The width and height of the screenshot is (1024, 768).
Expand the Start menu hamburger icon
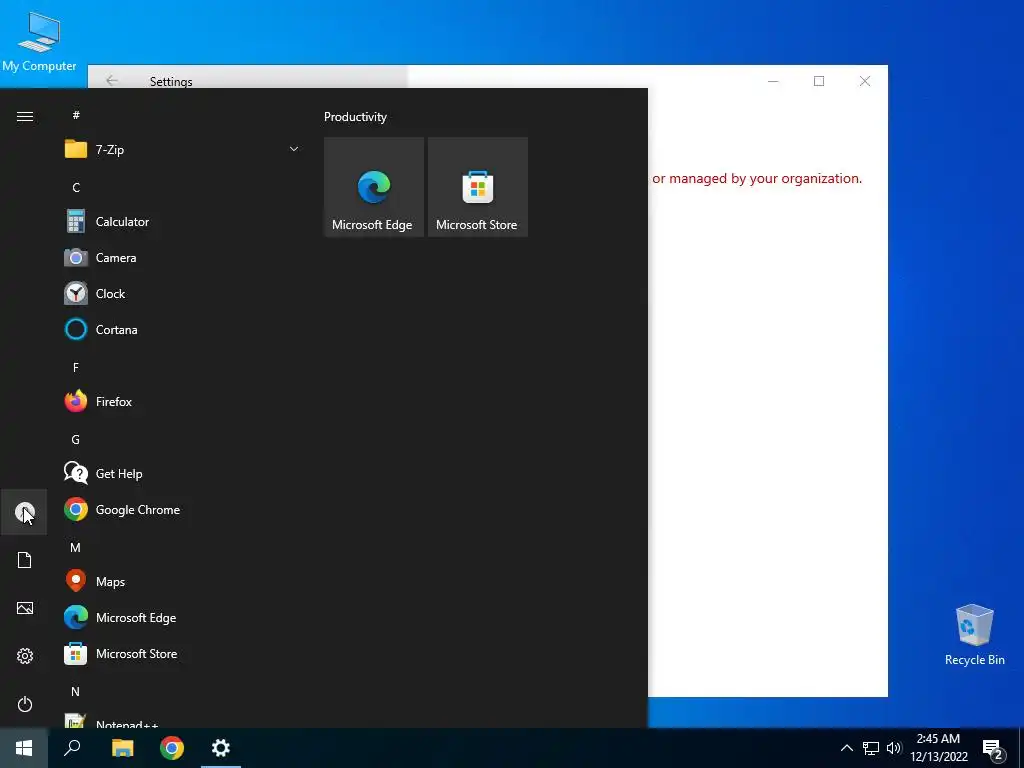pyautogui.click(x=25, y=116)
